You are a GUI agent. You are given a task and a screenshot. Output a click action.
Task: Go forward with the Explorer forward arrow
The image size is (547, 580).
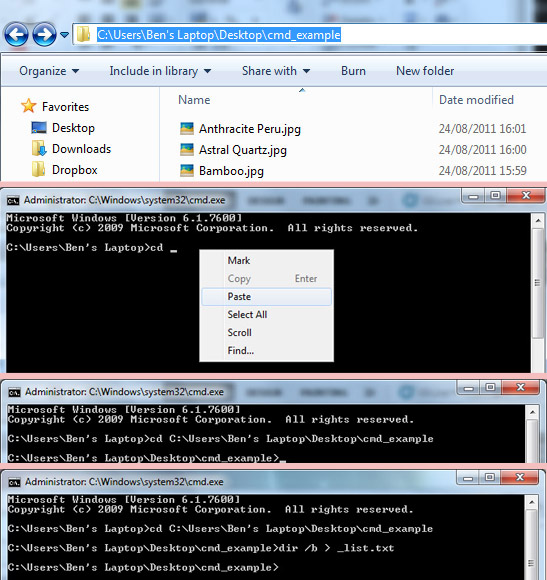tap(44, 34)
